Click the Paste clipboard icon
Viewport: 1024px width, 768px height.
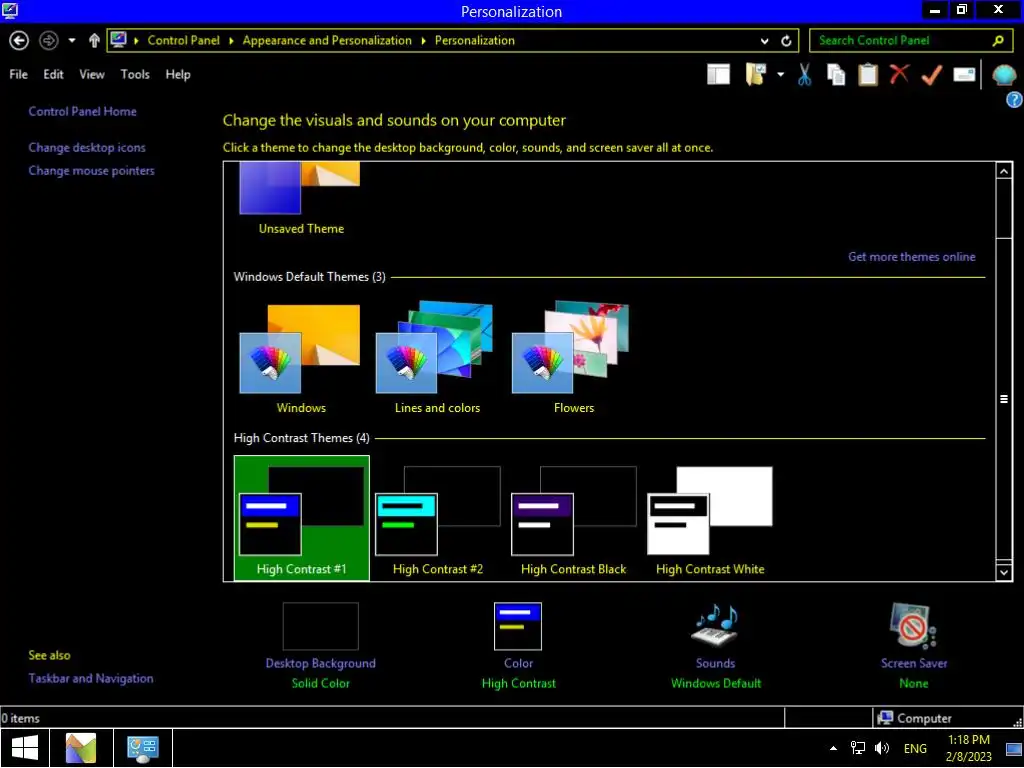point(867,74)
